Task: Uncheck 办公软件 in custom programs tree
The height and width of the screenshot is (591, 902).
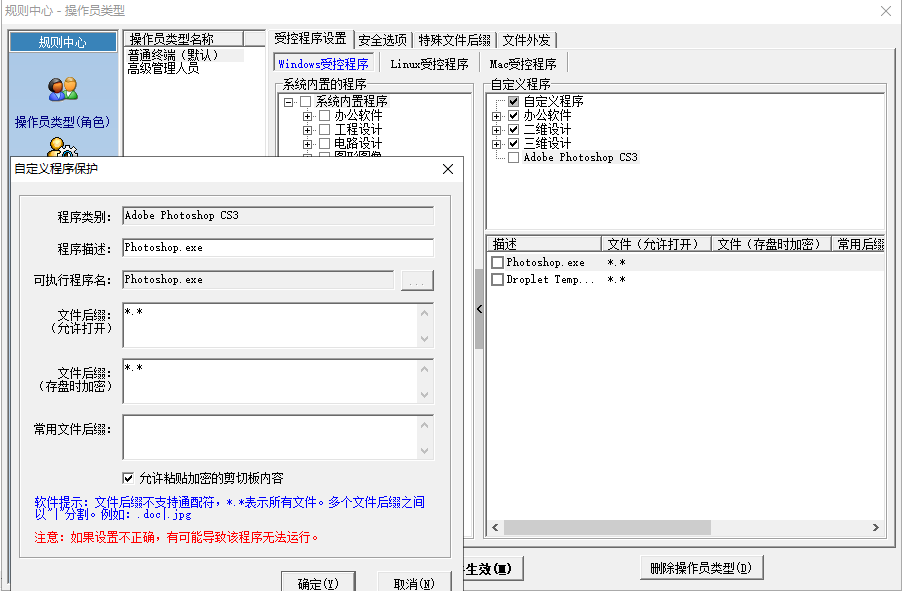Action: click(514, 116)
